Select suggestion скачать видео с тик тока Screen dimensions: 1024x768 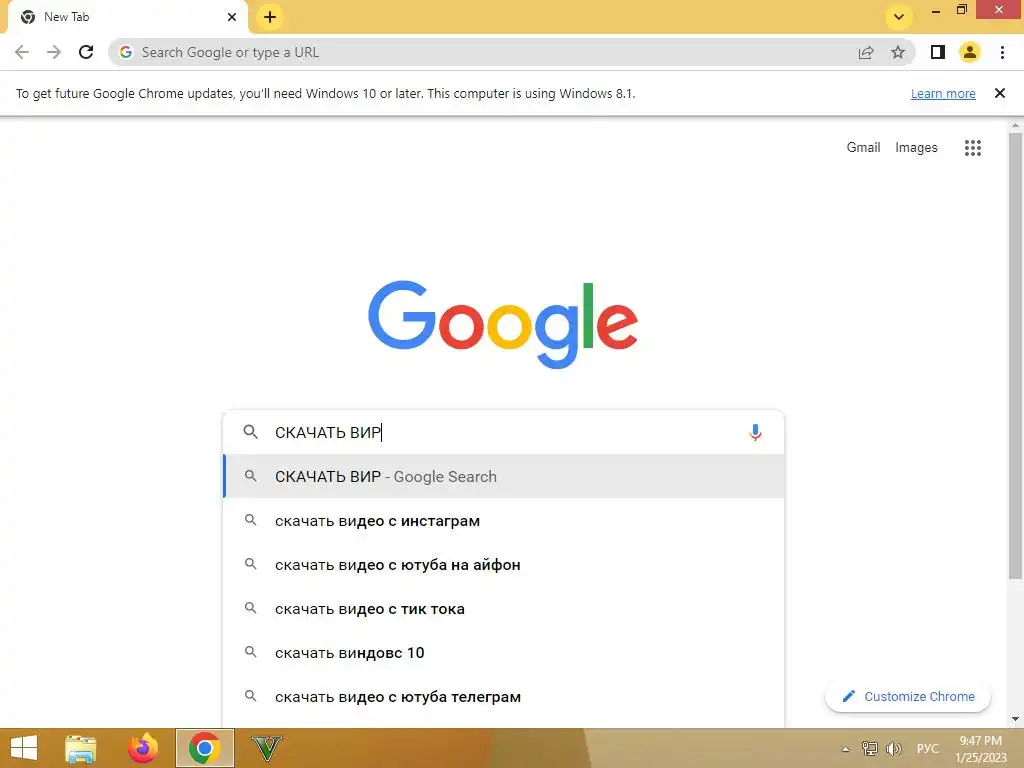coord(503,609)
